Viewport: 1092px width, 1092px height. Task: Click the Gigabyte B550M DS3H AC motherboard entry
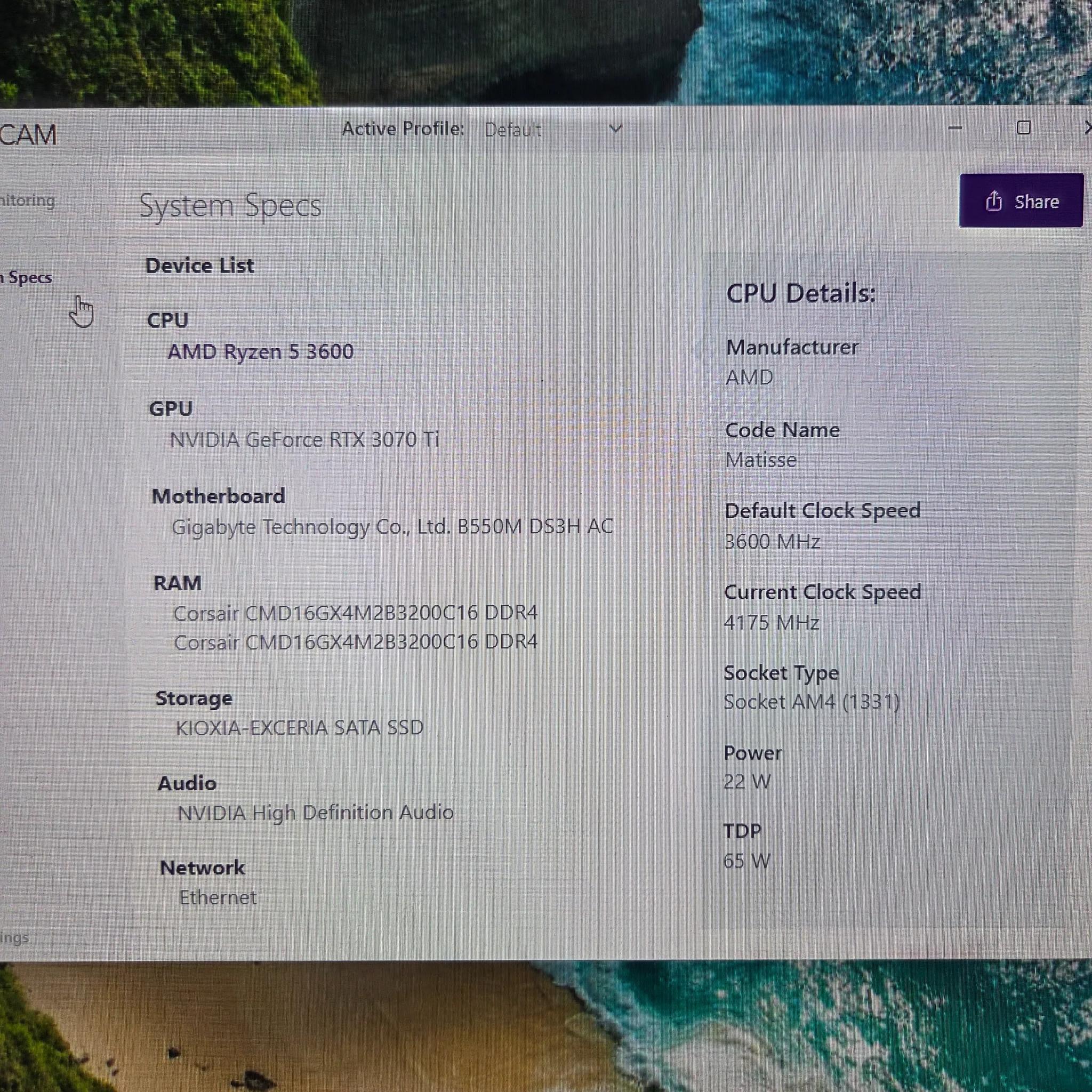click(x=392, y=526)
